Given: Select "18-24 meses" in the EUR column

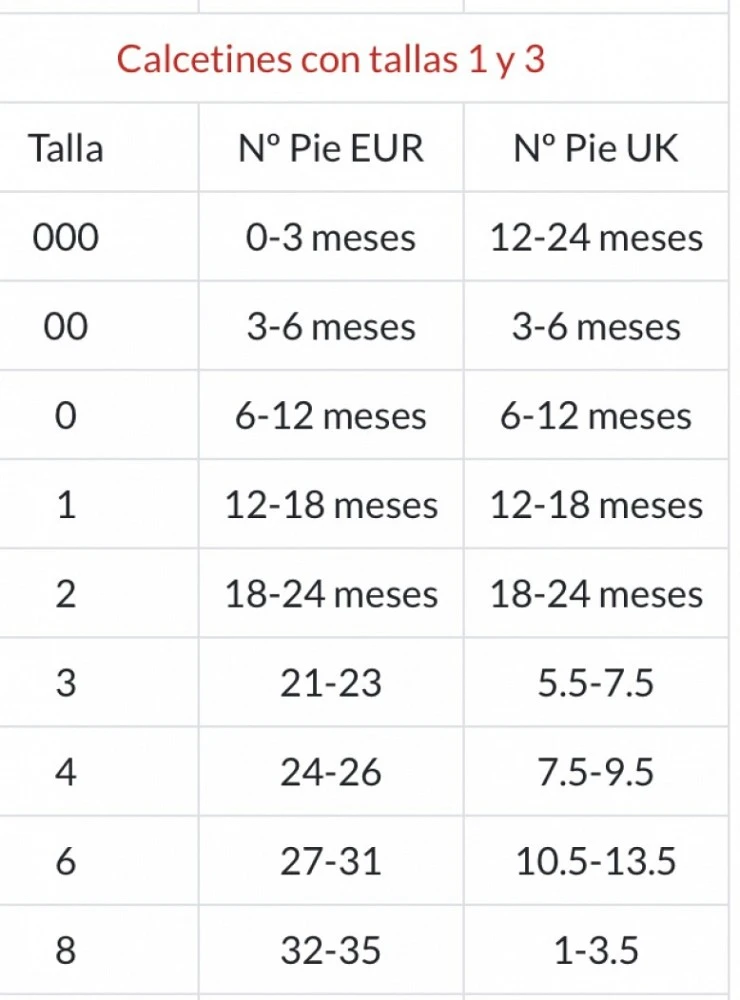Looking at the screenshot, I should click(331, 595).
